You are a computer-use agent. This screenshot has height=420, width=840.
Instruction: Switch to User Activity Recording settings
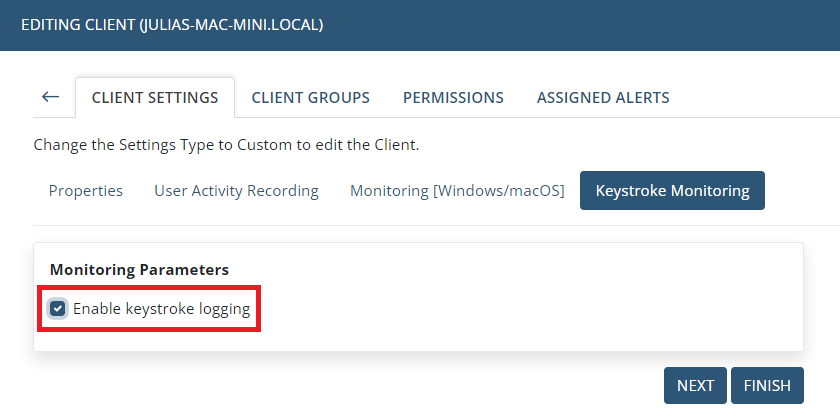[236, 190]
